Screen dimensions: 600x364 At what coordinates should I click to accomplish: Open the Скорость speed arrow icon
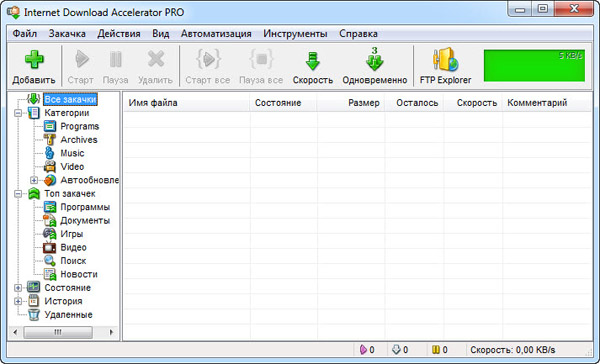click(x=313, y=60)
